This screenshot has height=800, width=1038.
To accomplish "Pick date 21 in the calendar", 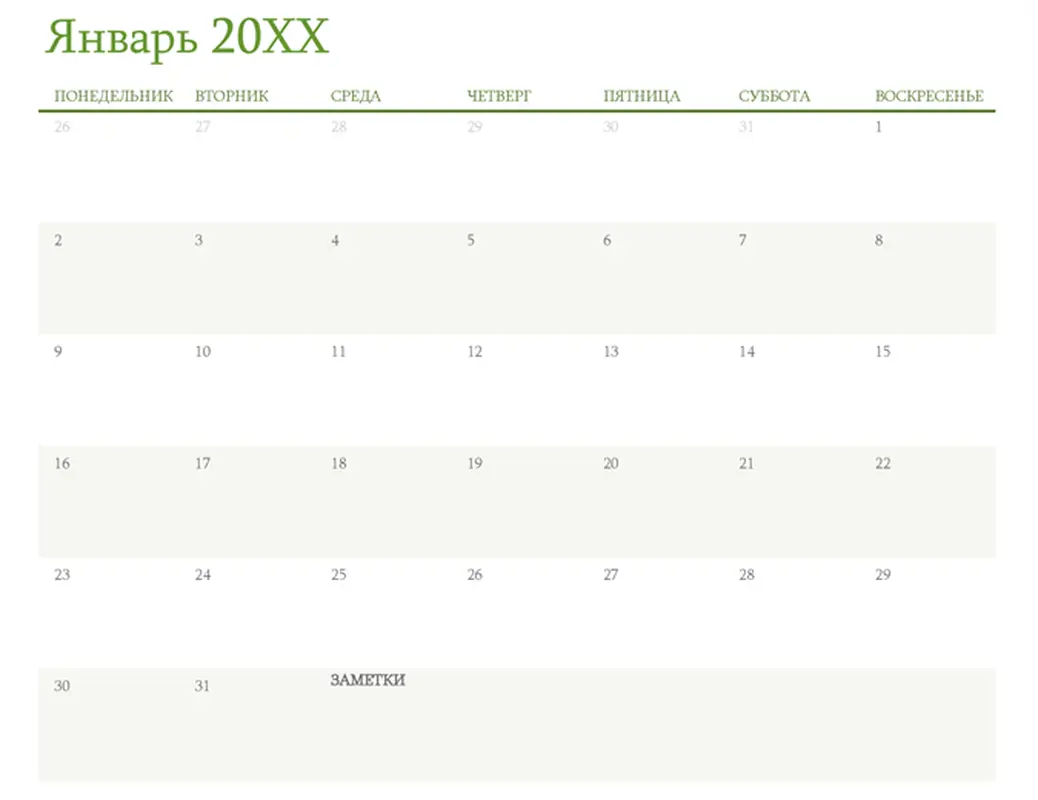I will 746,464.
